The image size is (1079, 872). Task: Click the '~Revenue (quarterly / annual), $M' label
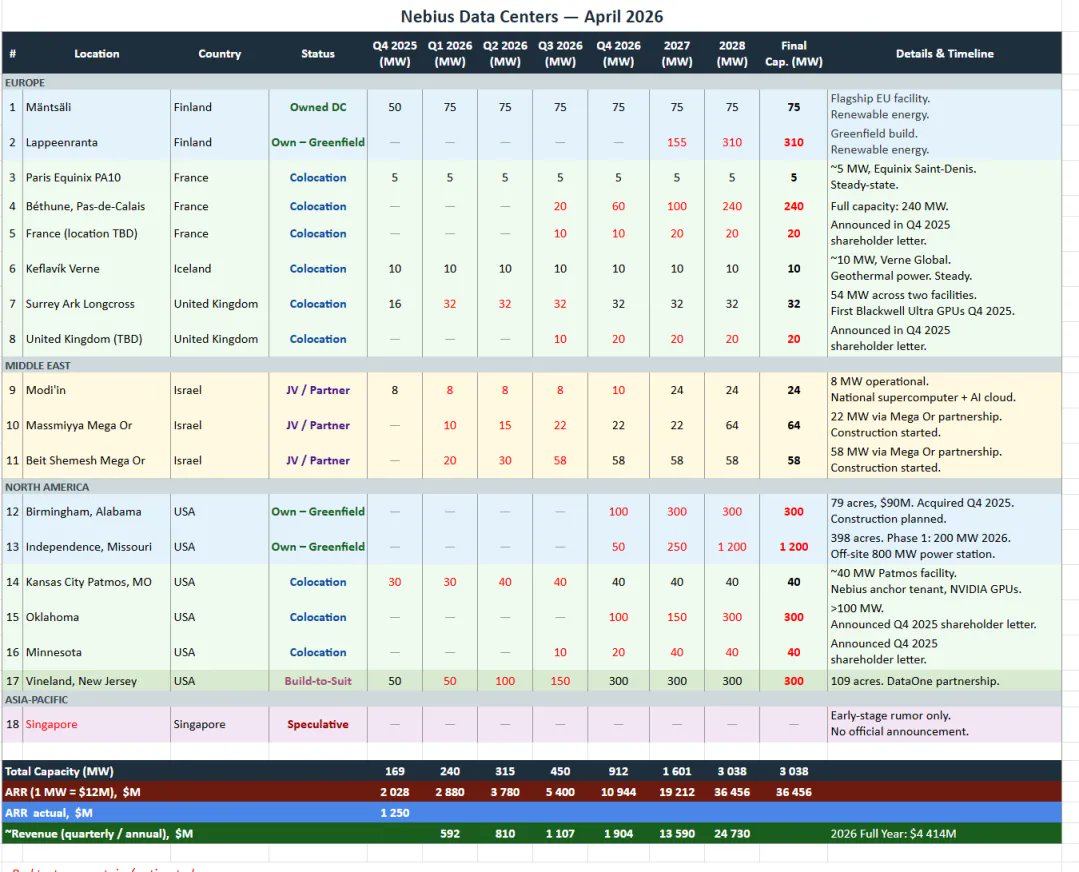pyautogui.click(x=98, y=833)
